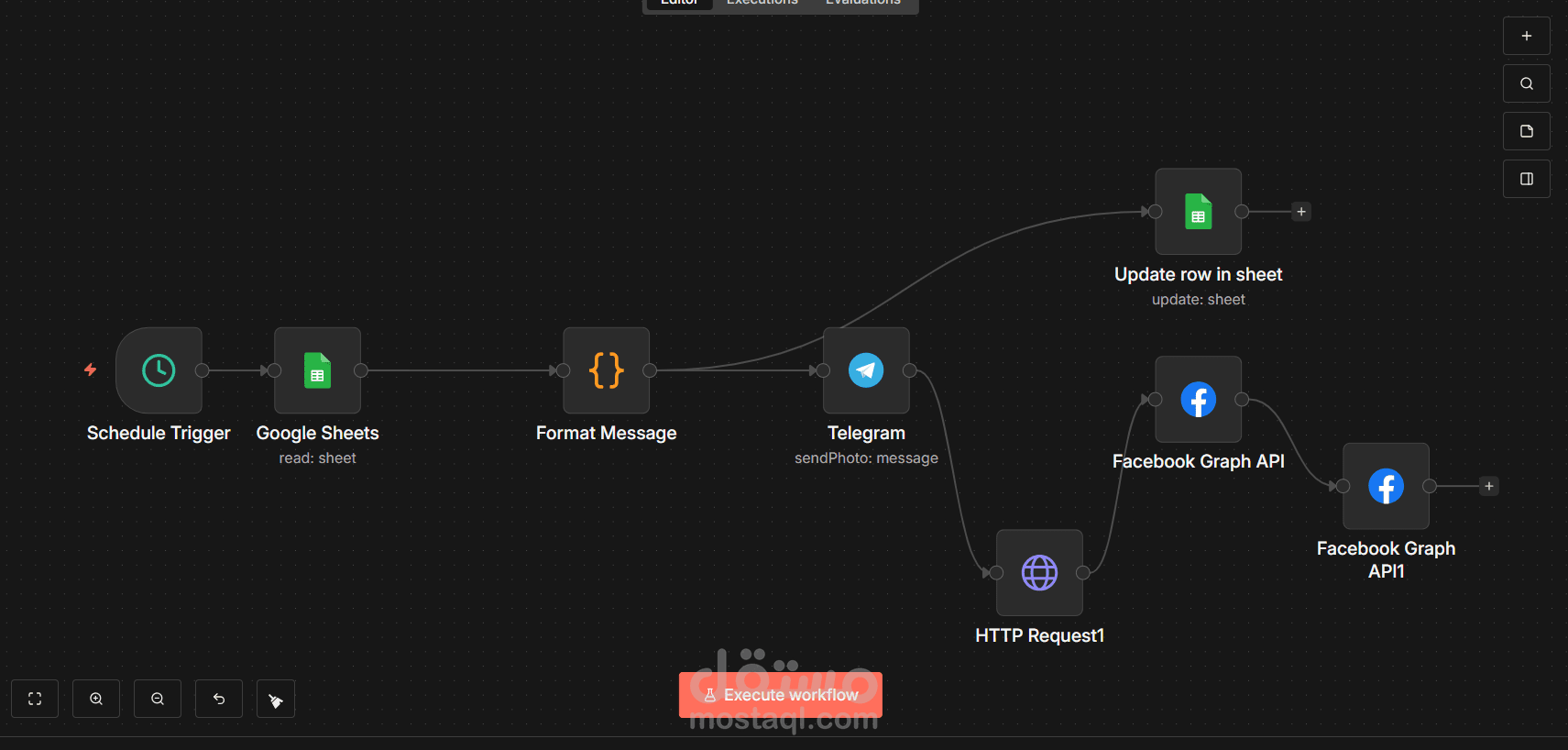Click the "Telegram" node label
Viewport: 1568px width, 750px height.
pos(866,433)
